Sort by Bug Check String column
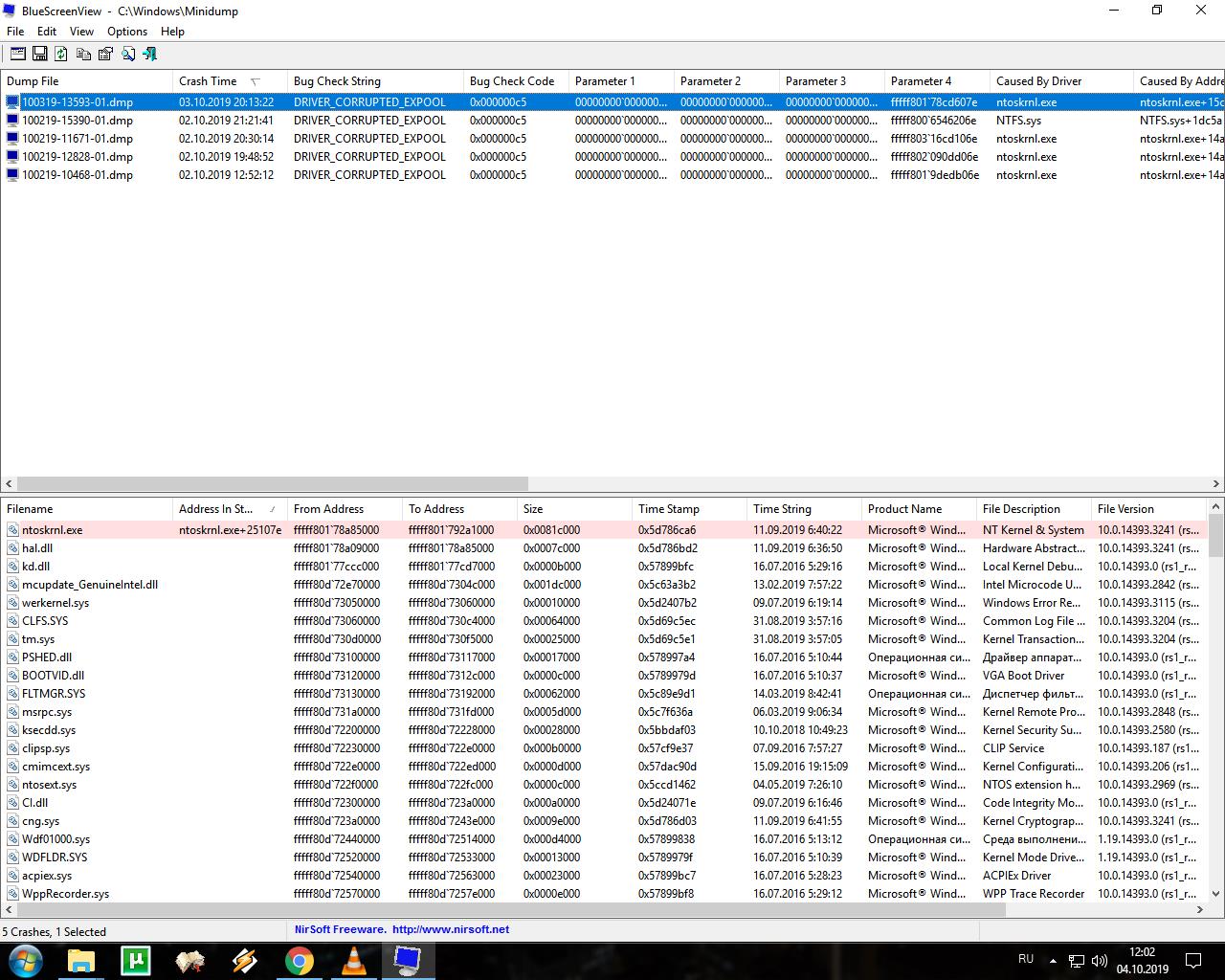The width and height of the screenshot is (1225, 980). pyautogui.click(x=375, y=81)
